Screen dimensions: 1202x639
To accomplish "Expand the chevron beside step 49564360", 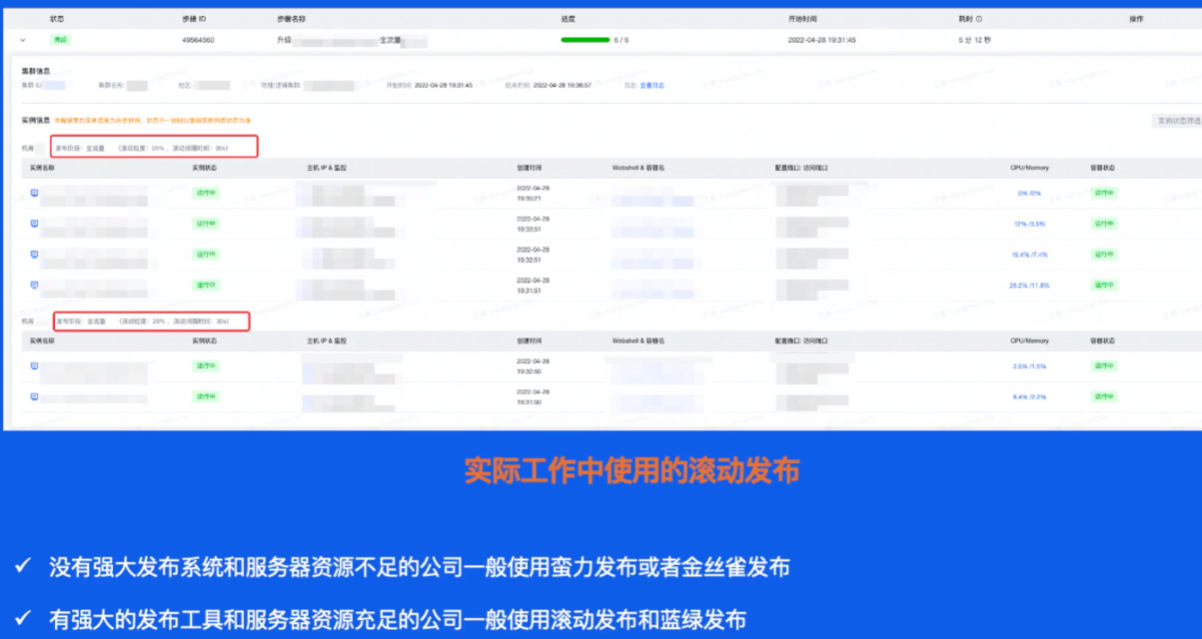I will pyautogui.click(x=22, y=40).
